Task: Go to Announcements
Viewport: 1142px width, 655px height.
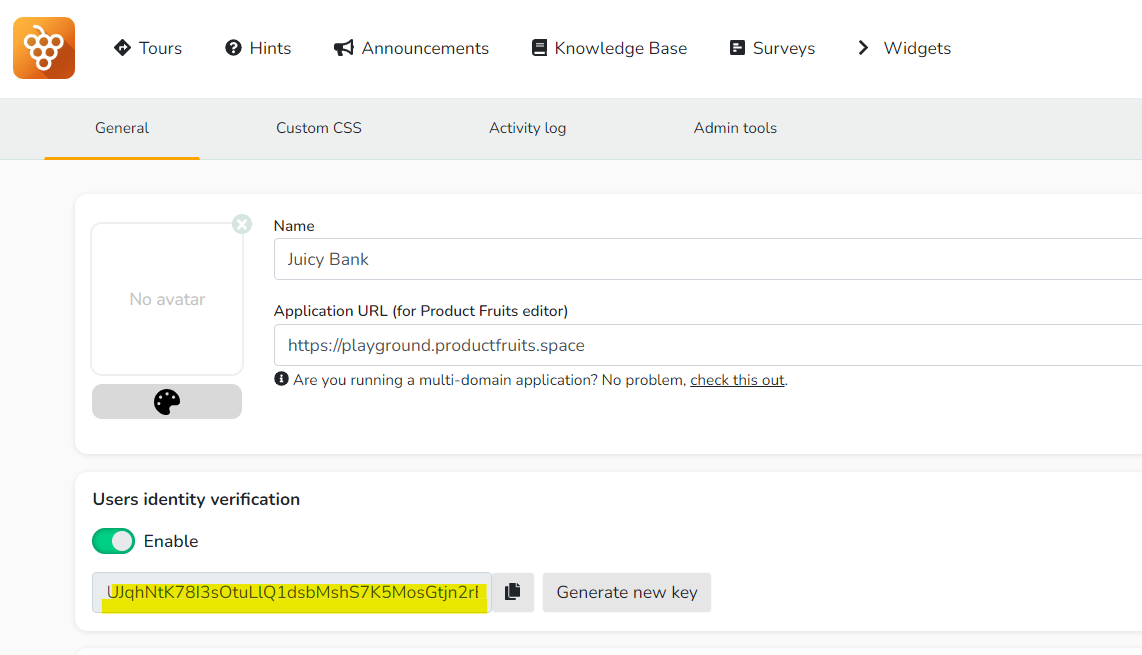Action: pyautogui.click(x=411, y=48)
